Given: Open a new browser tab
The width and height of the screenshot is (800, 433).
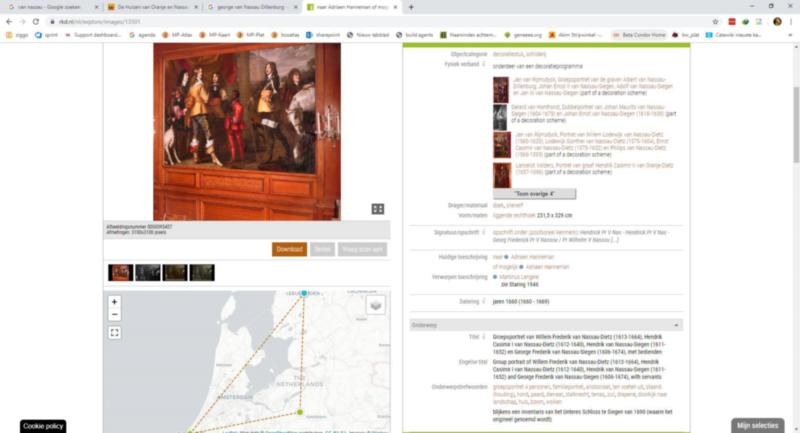Looking at the screenshot, I should (x=411, y=7).
